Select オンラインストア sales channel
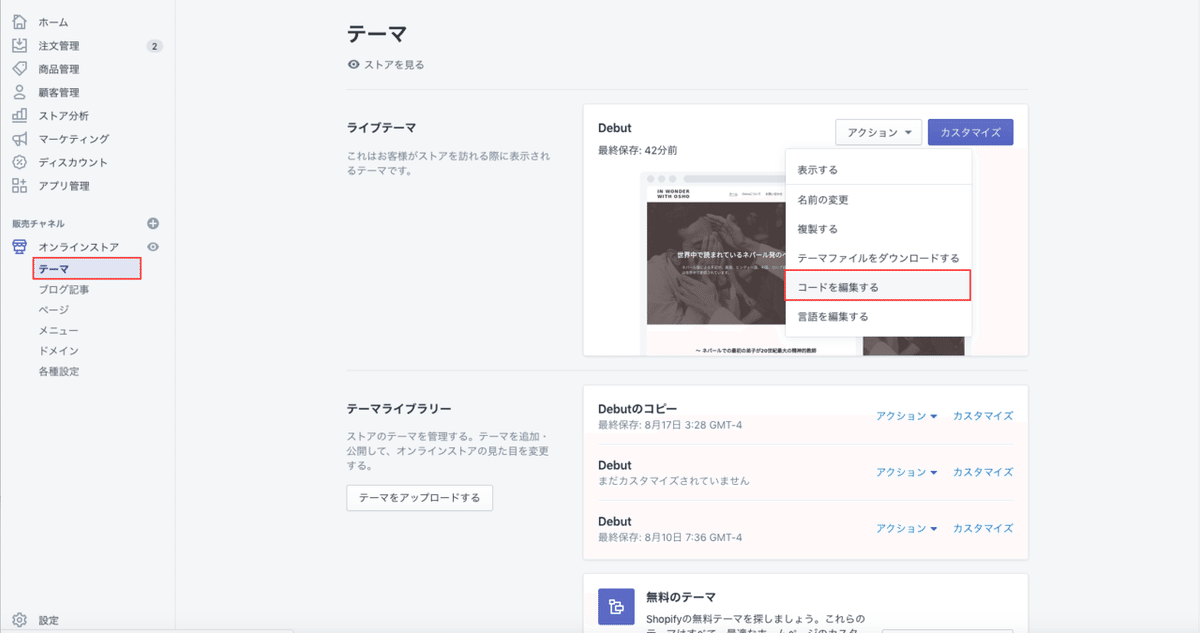The image size is (1200, 633). tap(79, 247)
